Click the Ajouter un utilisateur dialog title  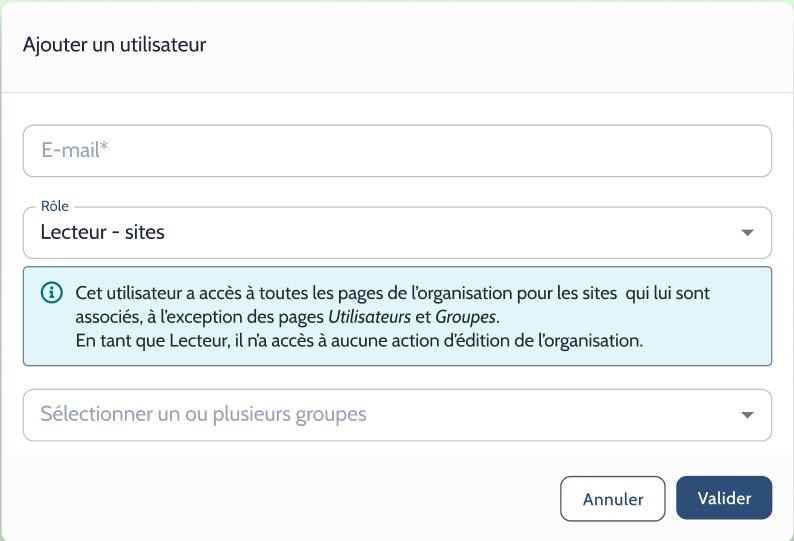[x=114, y=45]
